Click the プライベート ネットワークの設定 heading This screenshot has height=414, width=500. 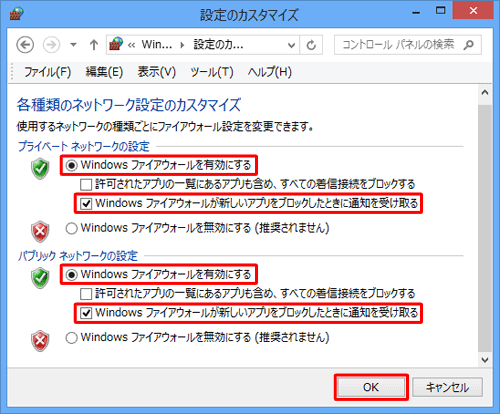[x=83, y=146]
